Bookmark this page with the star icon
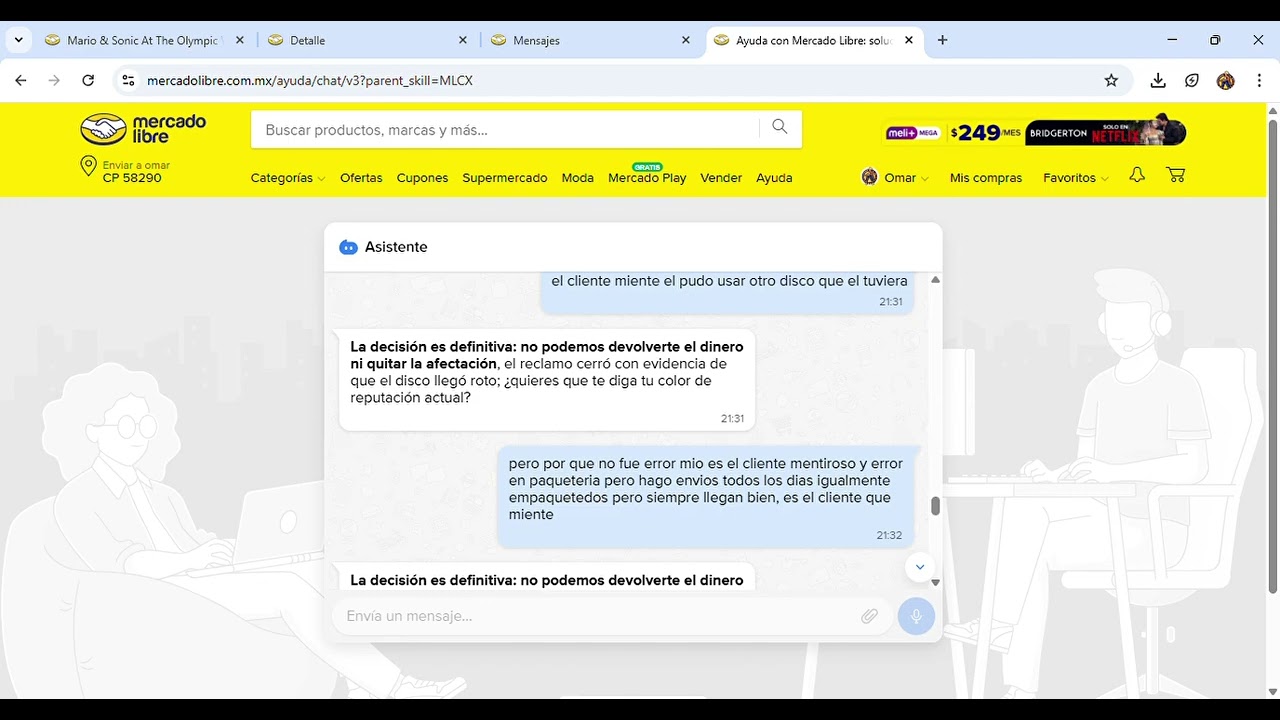This screenshot has height=720, width=1280. coord(1111,80)
